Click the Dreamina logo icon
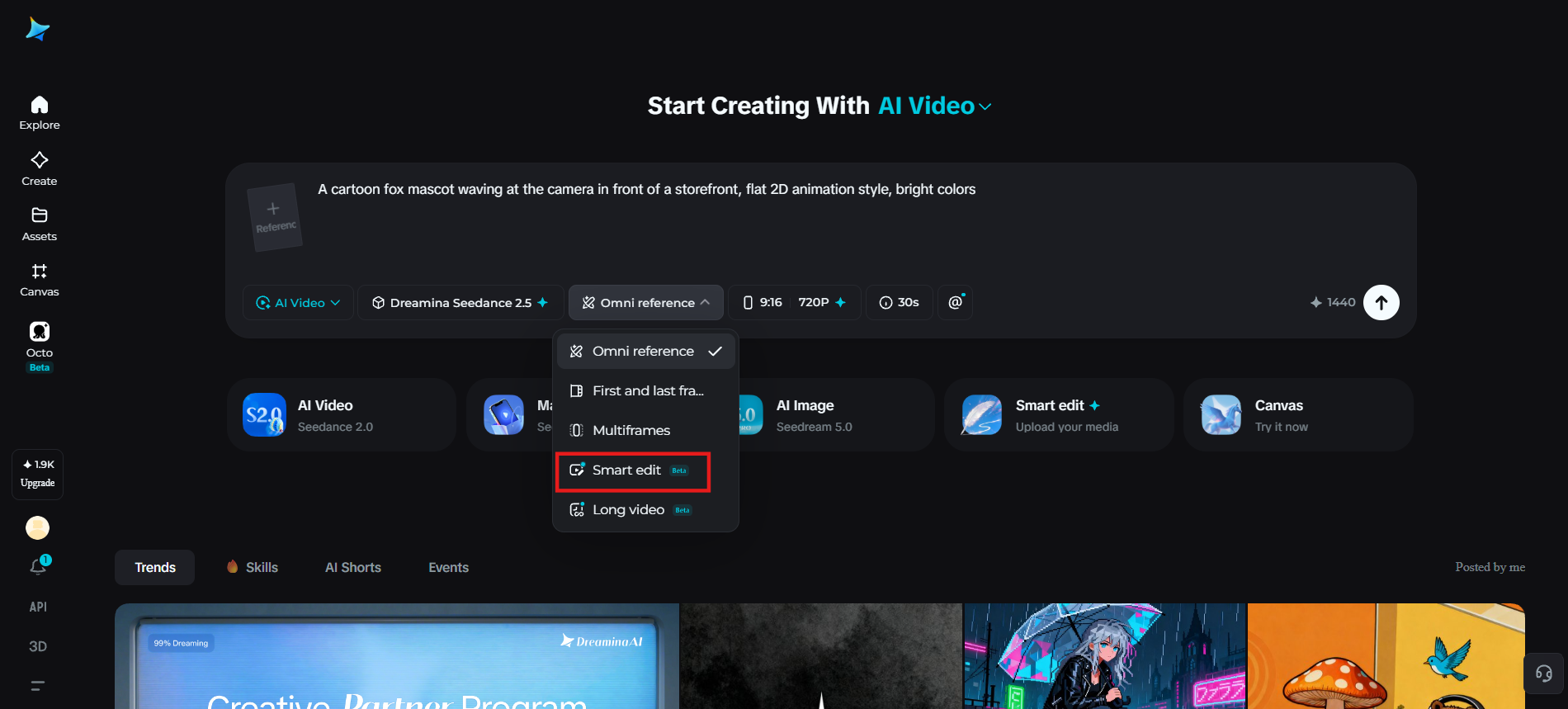Image resolution: width=1568 pixels, height=709 pixels. click(37, 29)
